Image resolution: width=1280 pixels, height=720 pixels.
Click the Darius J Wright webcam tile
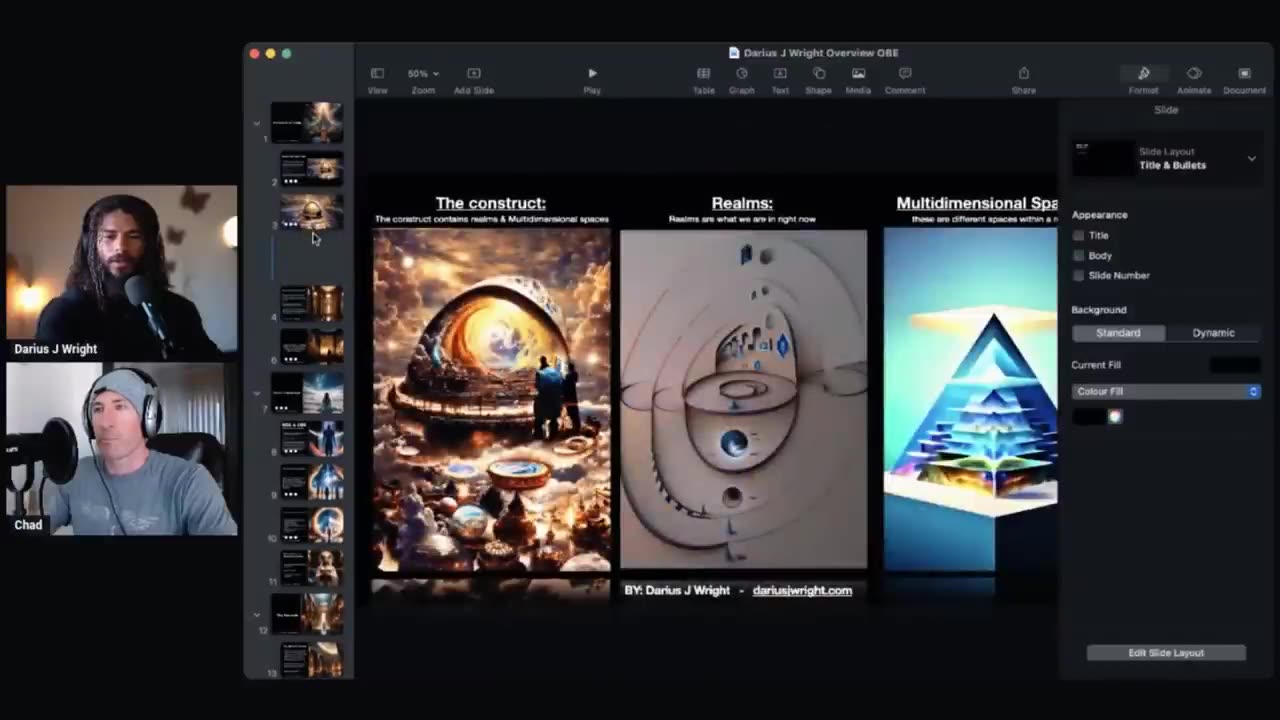click(122, 272)
